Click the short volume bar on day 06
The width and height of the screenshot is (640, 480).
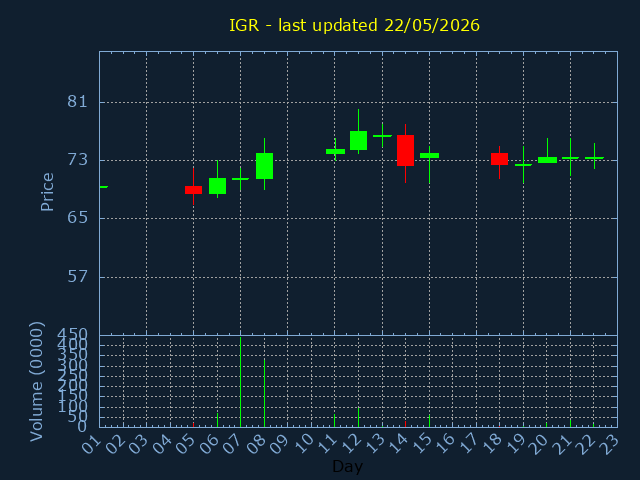218,420
